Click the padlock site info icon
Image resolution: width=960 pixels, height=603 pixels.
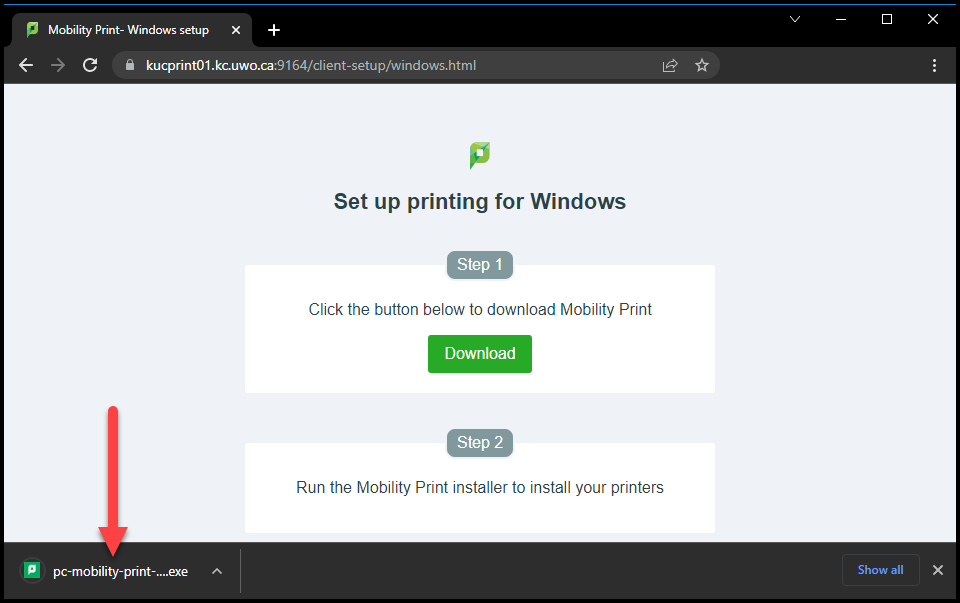coord(130,65)
